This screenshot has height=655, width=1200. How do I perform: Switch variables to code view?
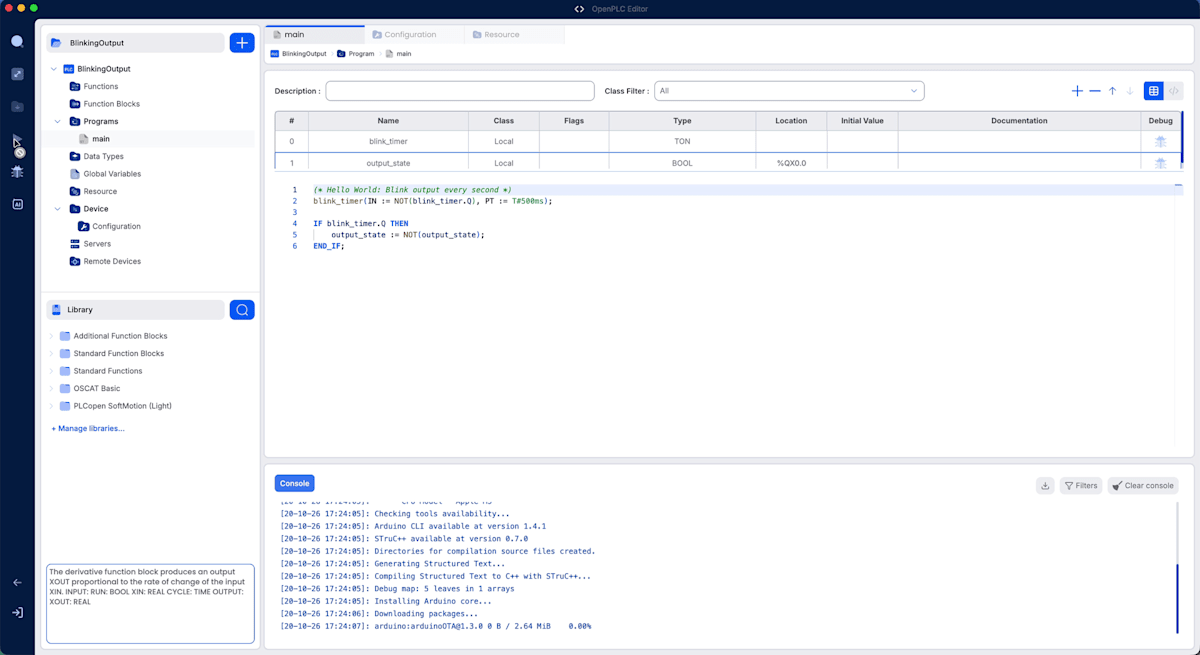1174,91
